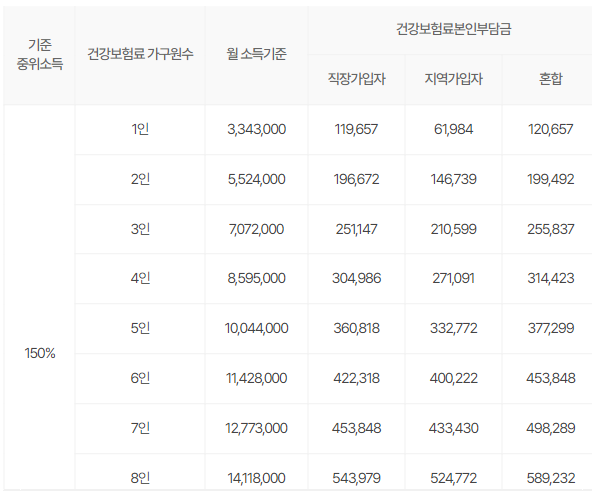Screen dimensions: 592x491
Task: Click the value 119,657
Action: click(x=356, y=130)
